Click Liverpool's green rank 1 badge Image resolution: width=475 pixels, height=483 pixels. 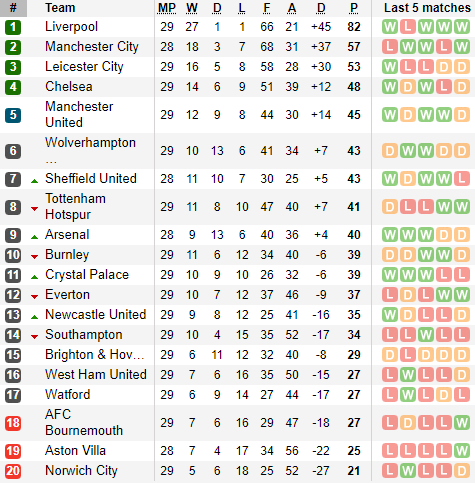13,27
